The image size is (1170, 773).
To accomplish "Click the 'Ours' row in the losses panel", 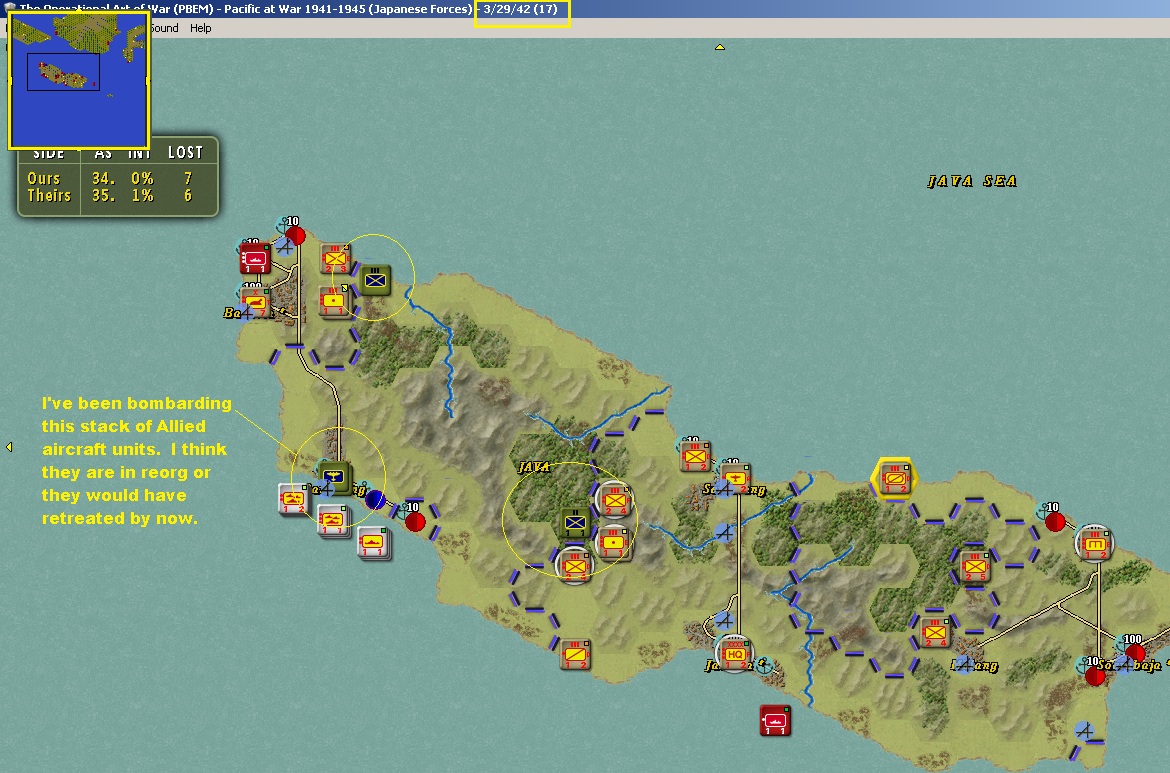I will pyautogui.click(x=117, y=178).
